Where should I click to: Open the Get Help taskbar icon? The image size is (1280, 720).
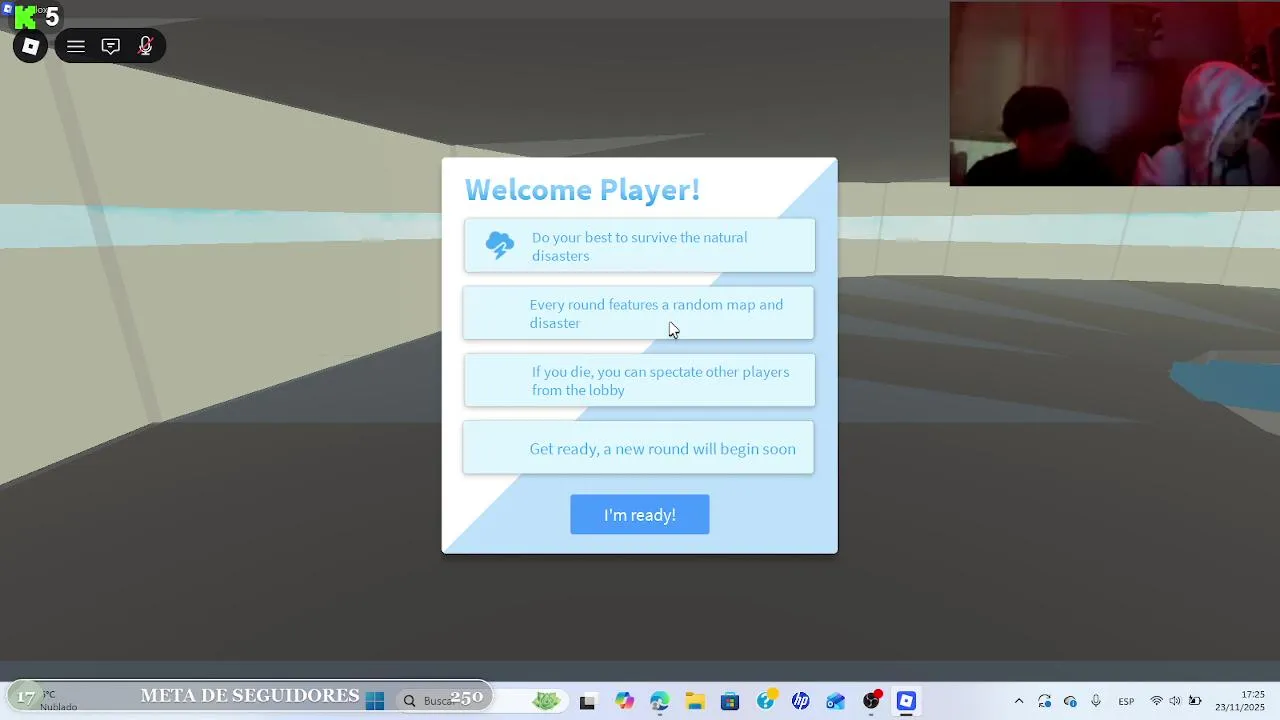pyautogui.click(x=766, y=701)
